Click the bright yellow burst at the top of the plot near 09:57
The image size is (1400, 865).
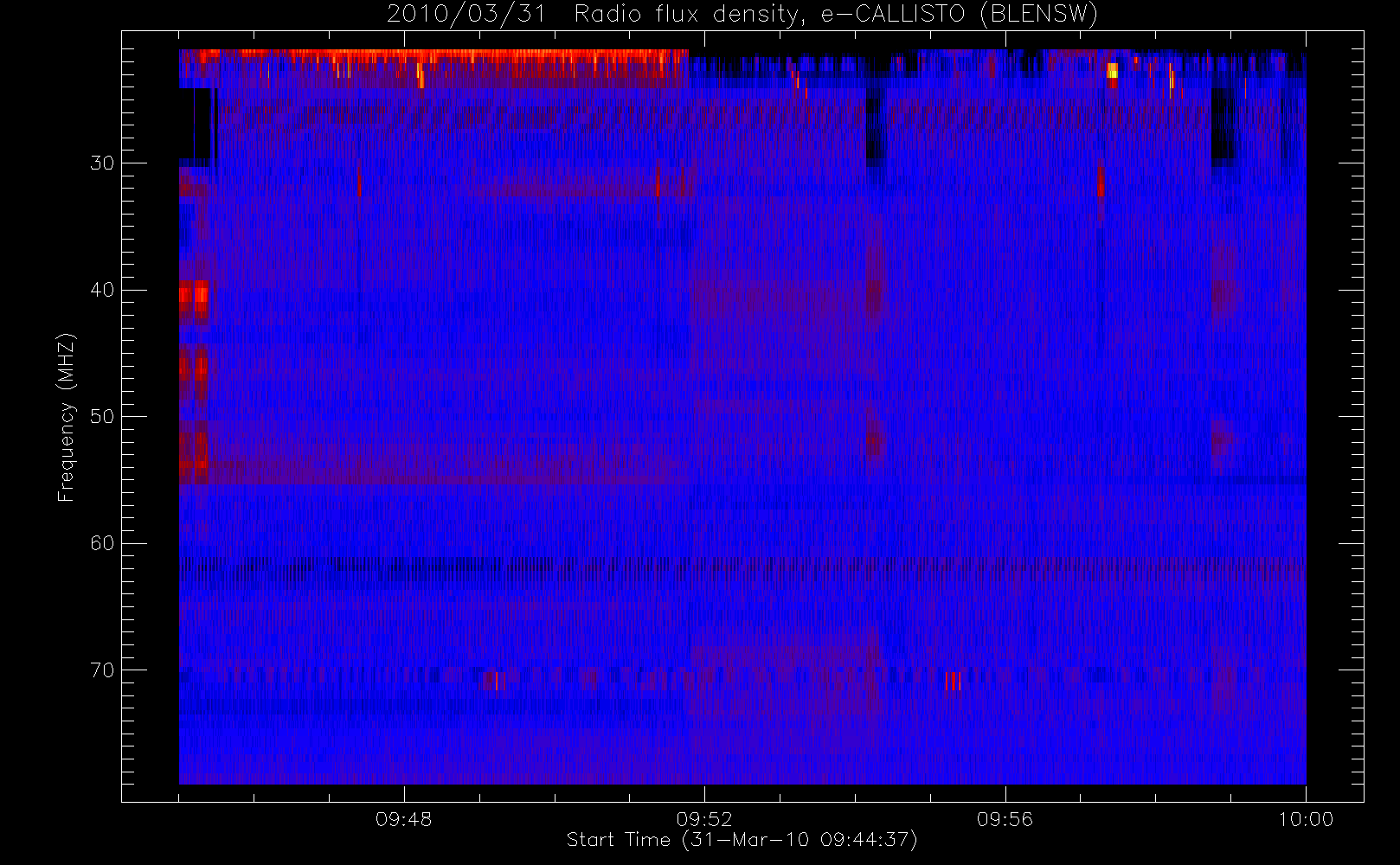[1112, 70]
